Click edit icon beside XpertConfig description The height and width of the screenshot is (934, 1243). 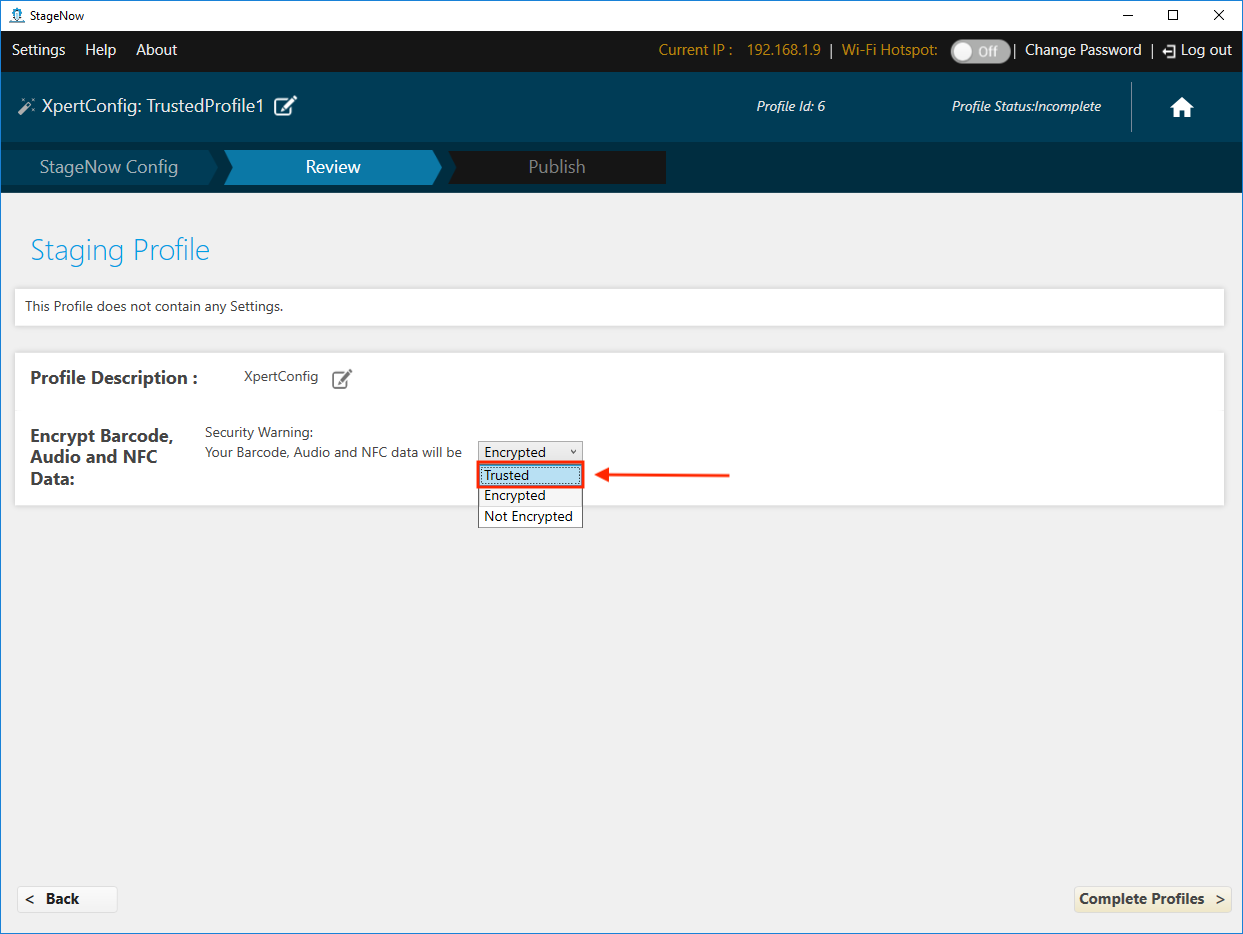342,378
